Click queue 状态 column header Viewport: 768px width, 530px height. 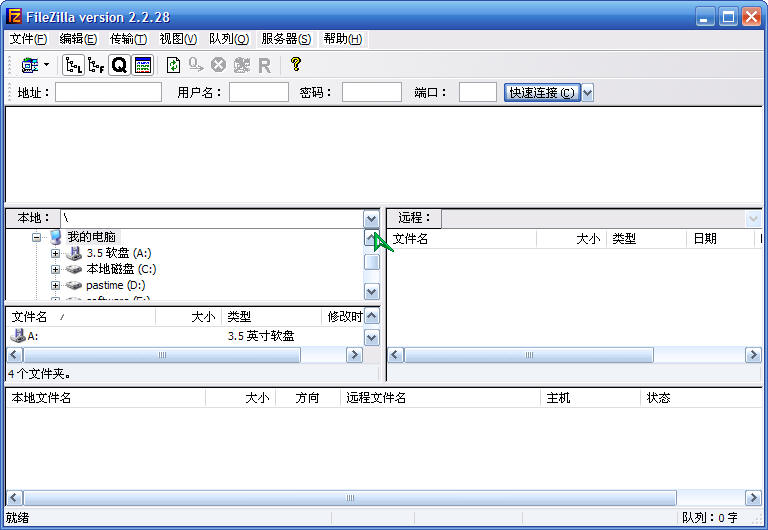coord(701,398)
